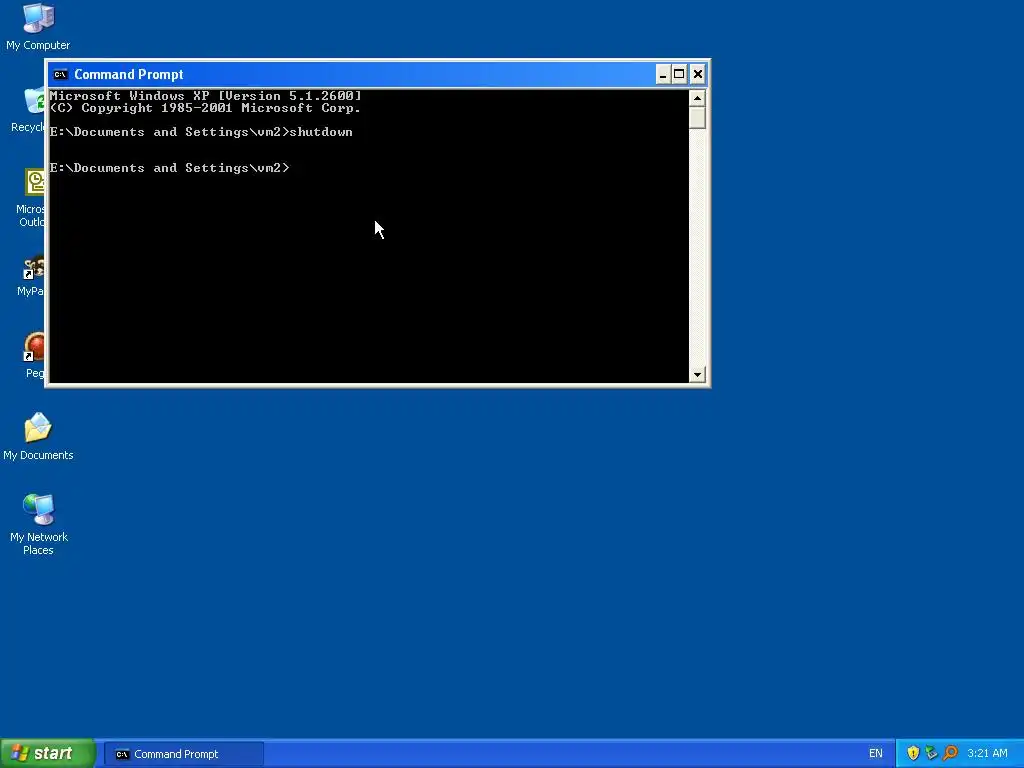Click the security shield tray icon
1024x768 pixels.
[x=913, y=754]
